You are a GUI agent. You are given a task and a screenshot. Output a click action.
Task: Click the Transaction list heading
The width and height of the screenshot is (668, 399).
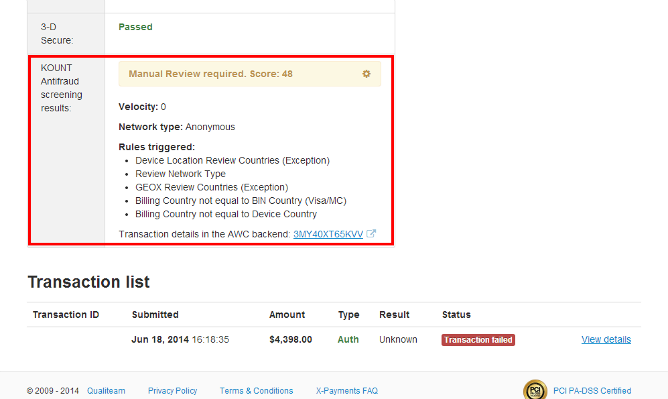[89, 282]
